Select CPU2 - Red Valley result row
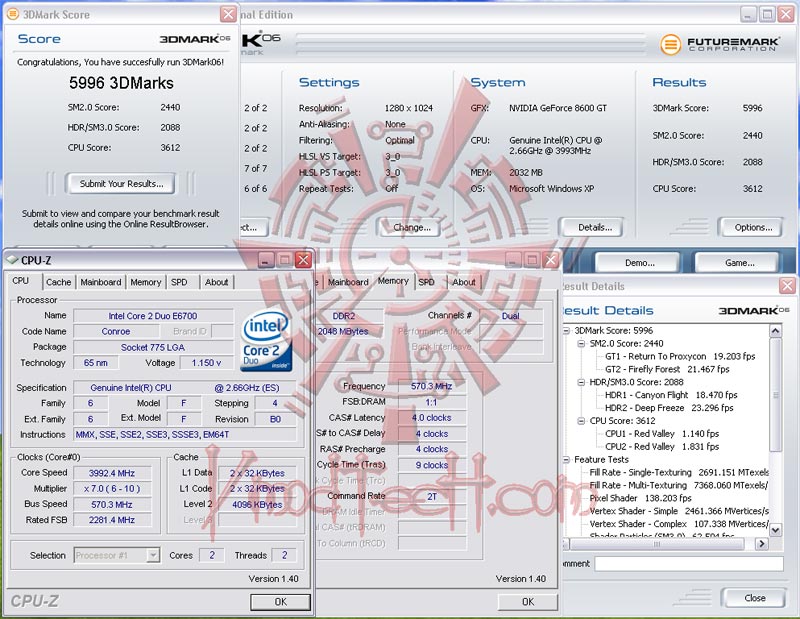The image size is (800, 619). (x=662, y=447)
